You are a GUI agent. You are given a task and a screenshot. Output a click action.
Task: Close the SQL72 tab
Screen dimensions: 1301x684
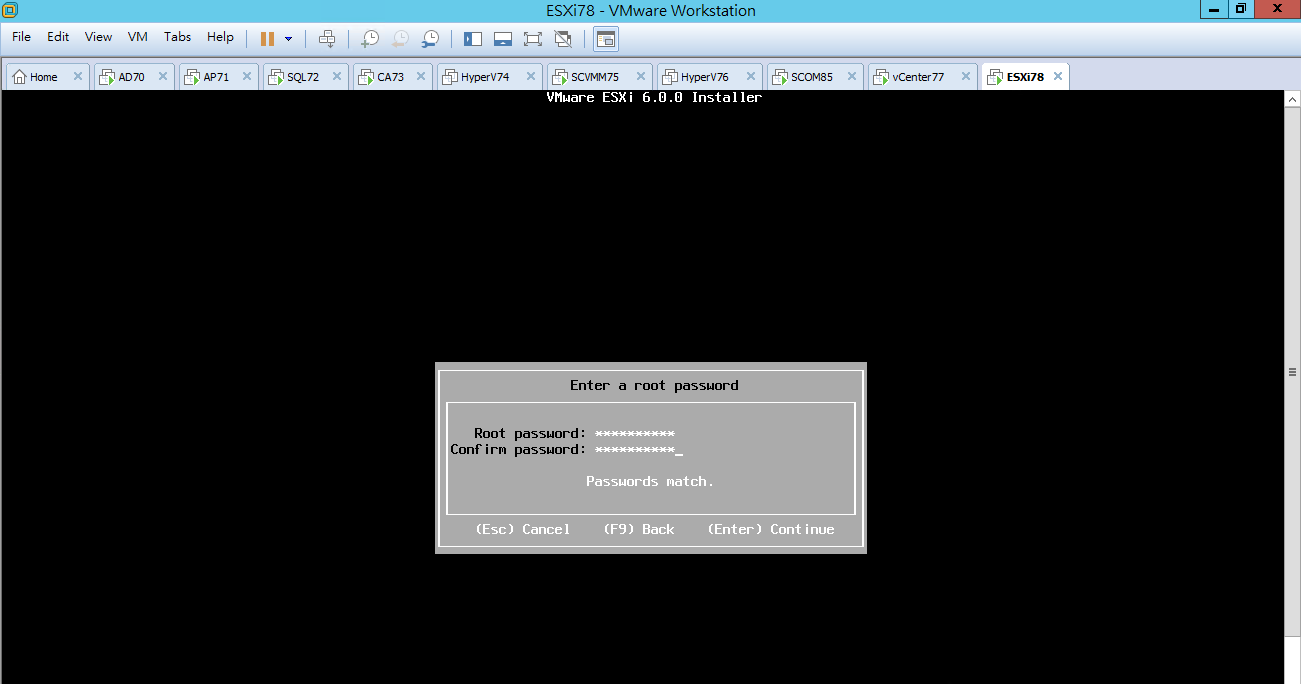pyautogui.click(x=337, y=76)
